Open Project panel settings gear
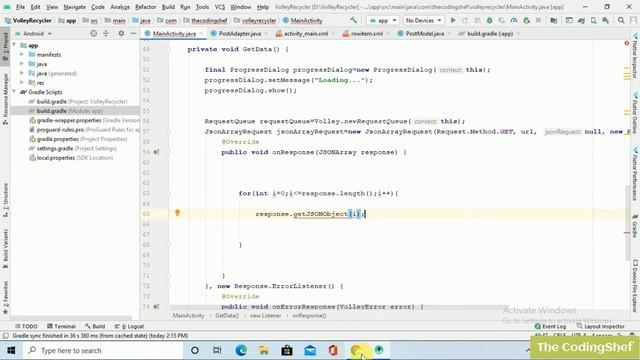 (121, 33)
